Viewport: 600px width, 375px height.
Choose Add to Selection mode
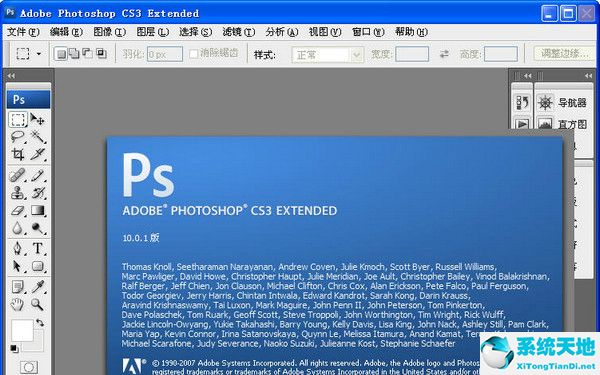[x=74, y=54]
